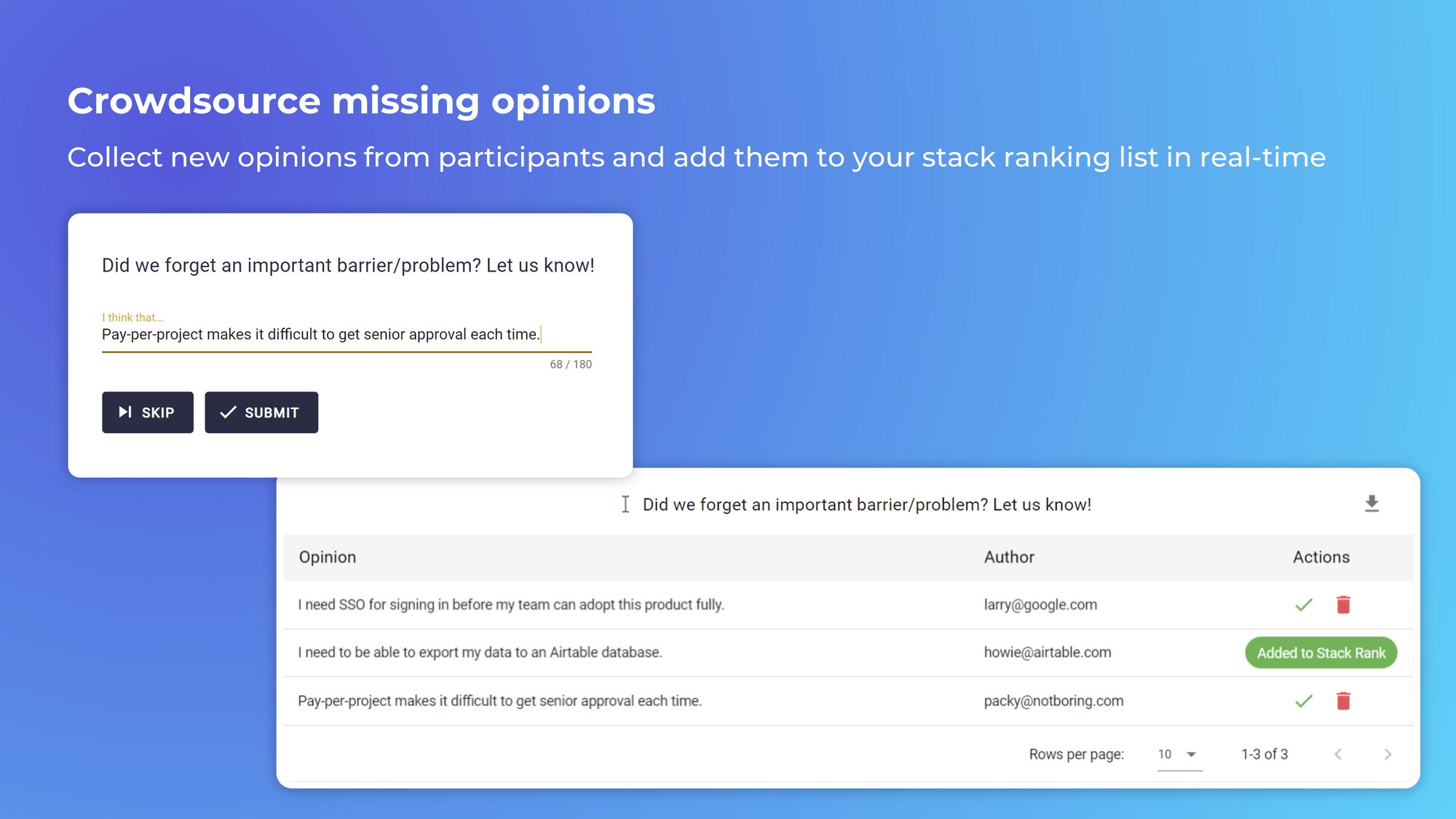
Task: Click the Added to Stack Rank badge
Action: pos(1321,653)
